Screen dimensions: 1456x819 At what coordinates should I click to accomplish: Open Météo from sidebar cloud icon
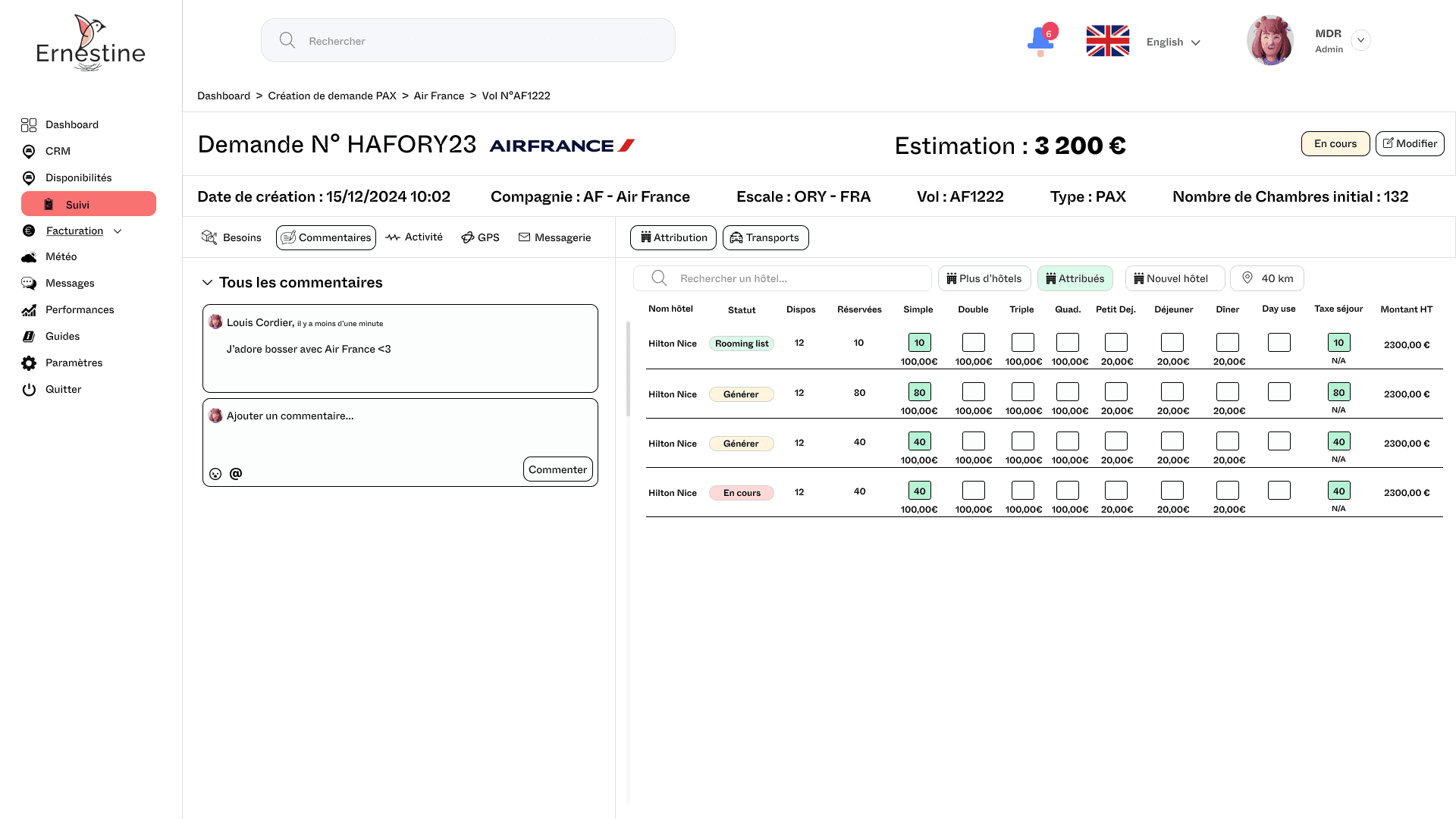point(29,257)
